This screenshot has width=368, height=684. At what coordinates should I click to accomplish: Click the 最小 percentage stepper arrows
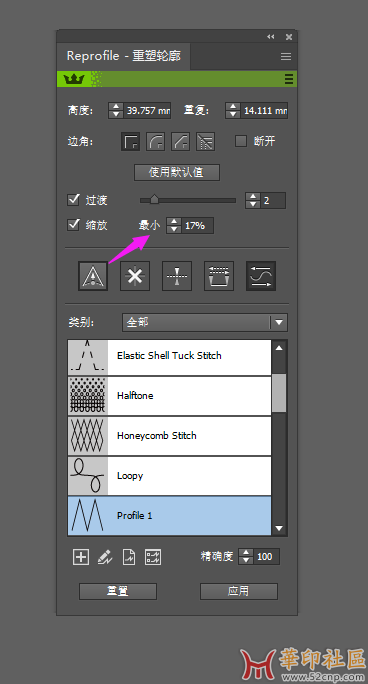click(174, 226)
